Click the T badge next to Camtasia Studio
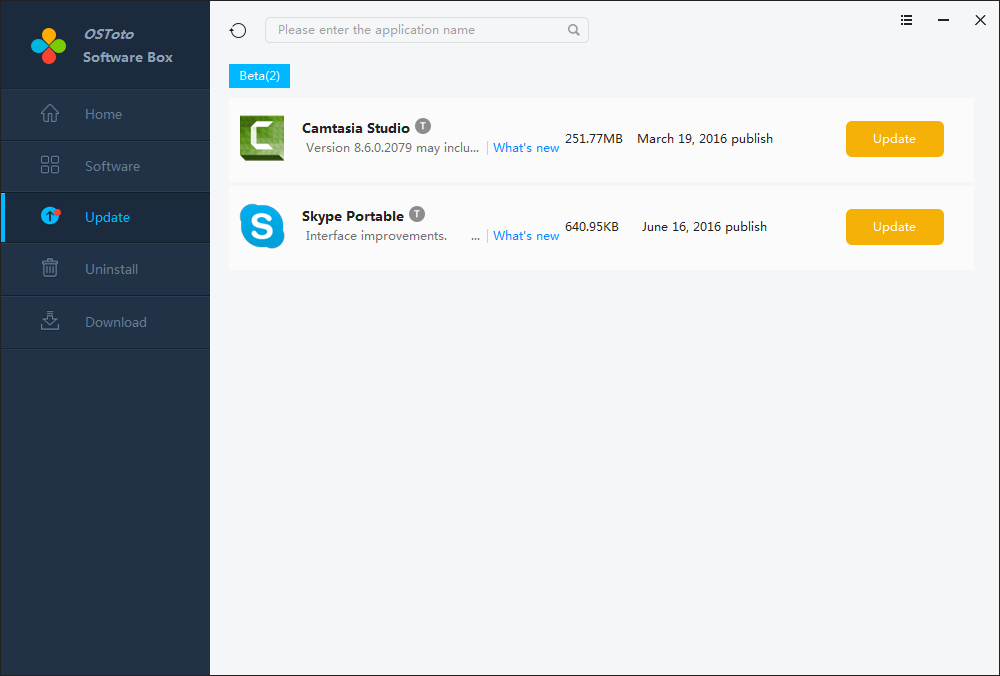 click(x=423, y=126)
